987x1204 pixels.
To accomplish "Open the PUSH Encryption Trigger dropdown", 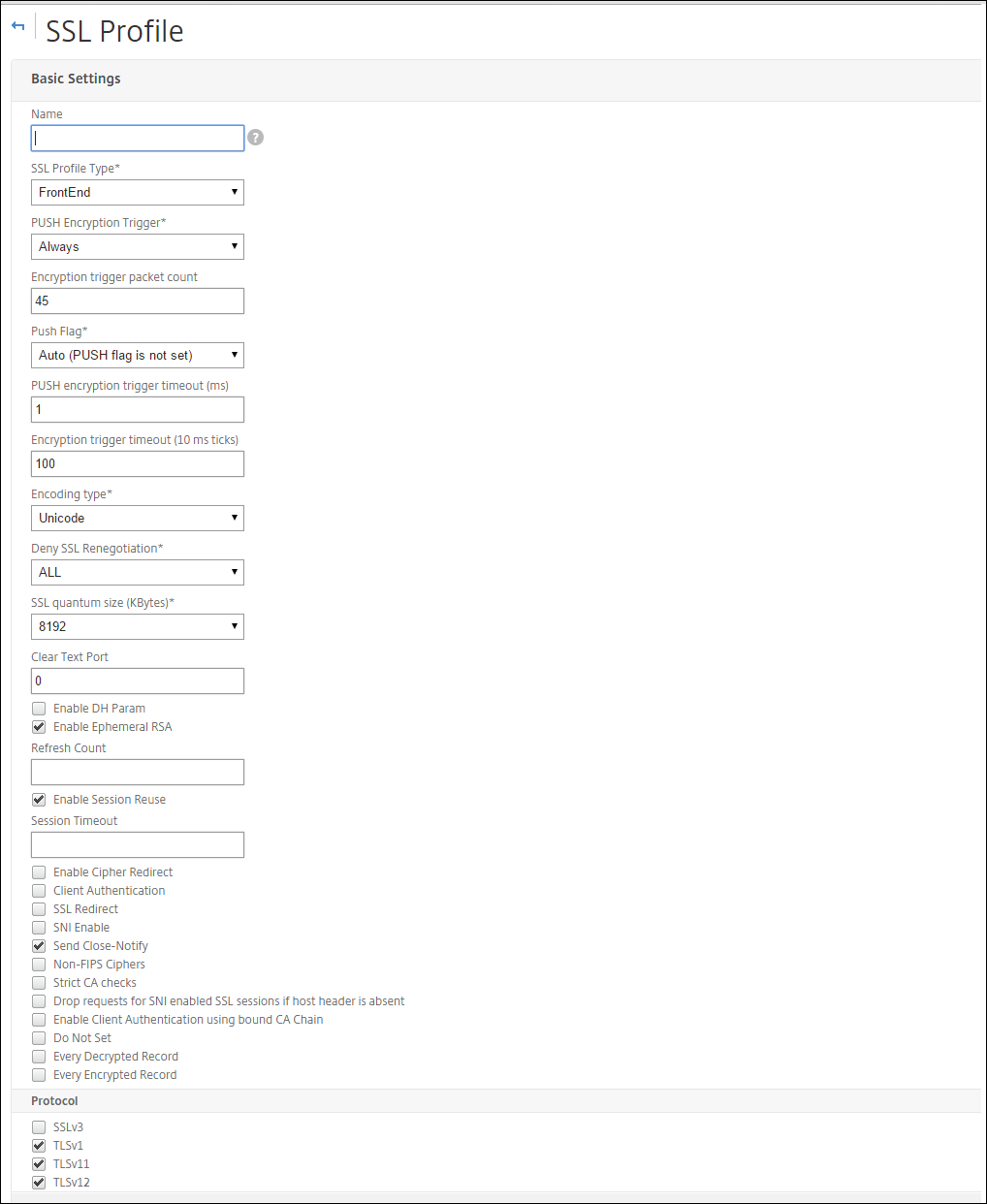I will tap(138, 246).
